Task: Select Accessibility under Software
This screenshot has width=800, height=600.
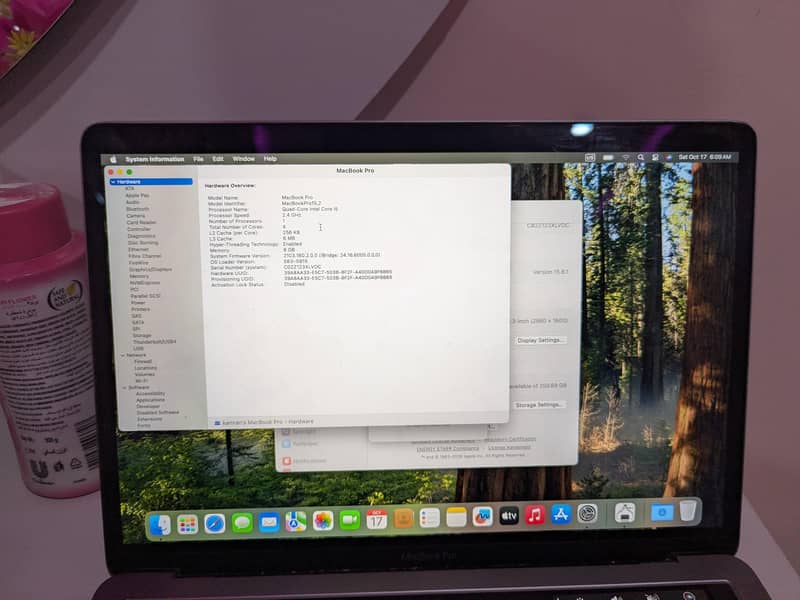Action: coord(151,394)
